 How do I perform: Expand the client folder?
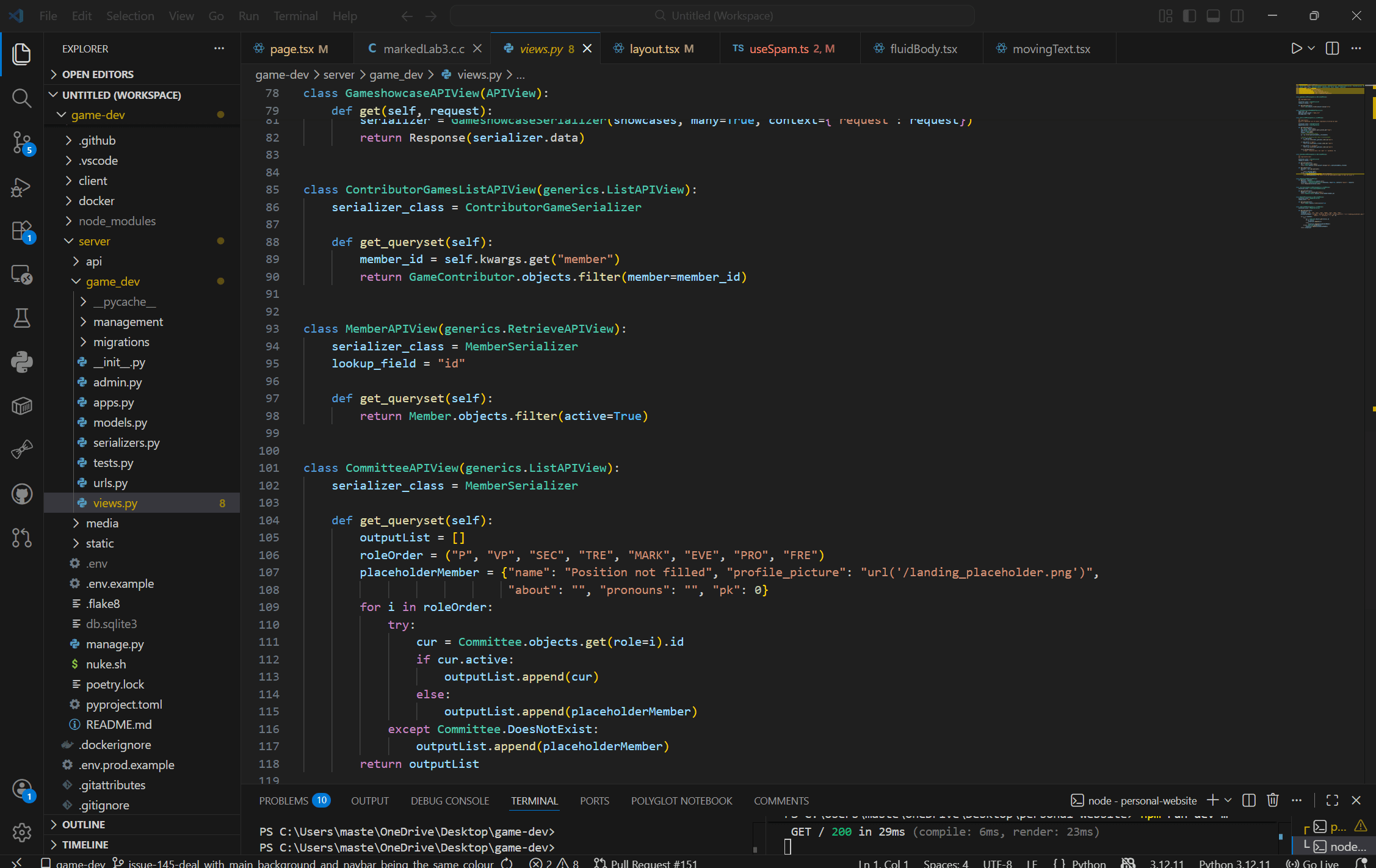pyautogui.click(x=142, y=181)
